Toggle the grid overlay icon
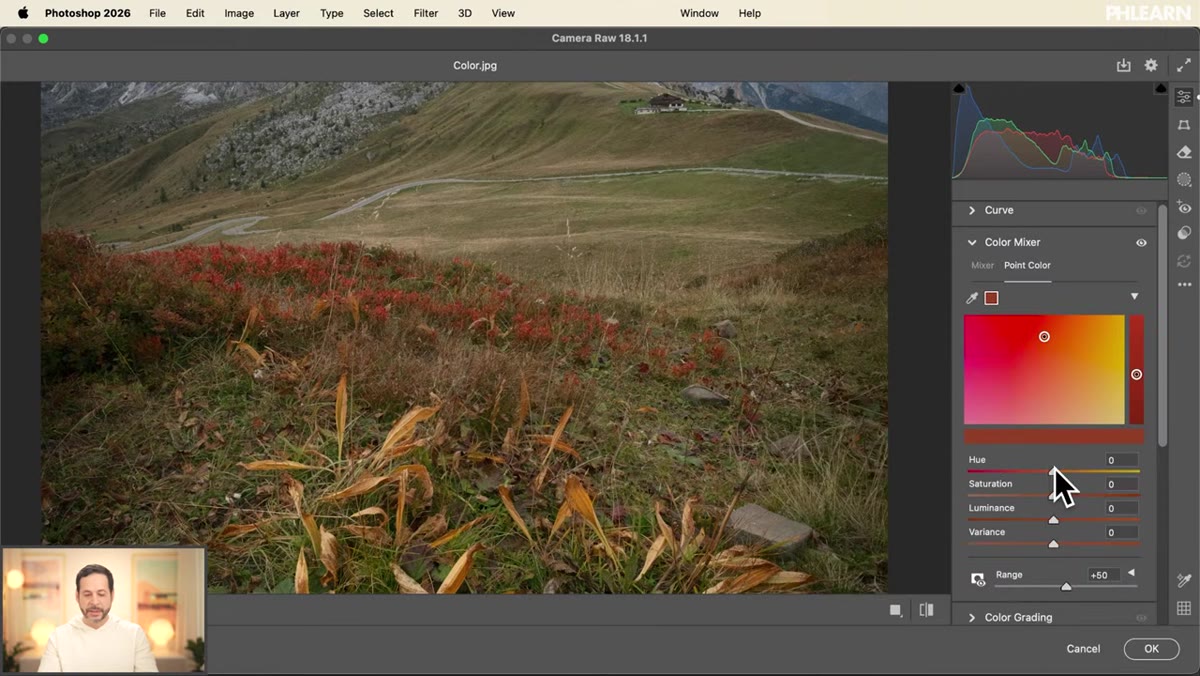Viewport: 1200px width, 676px height. [1184, 608]
